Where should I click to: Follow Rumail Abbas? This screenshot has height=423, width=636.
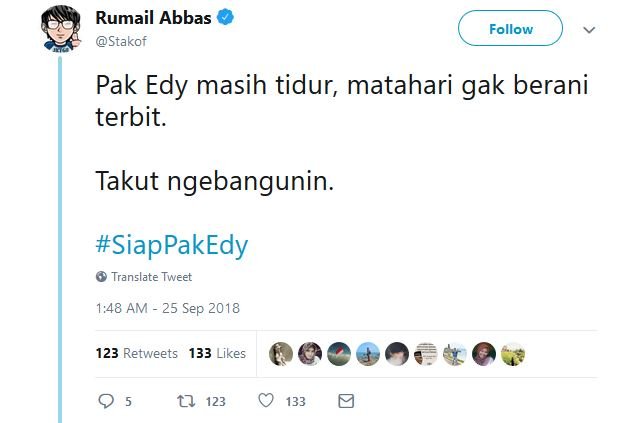coord(510,29)
